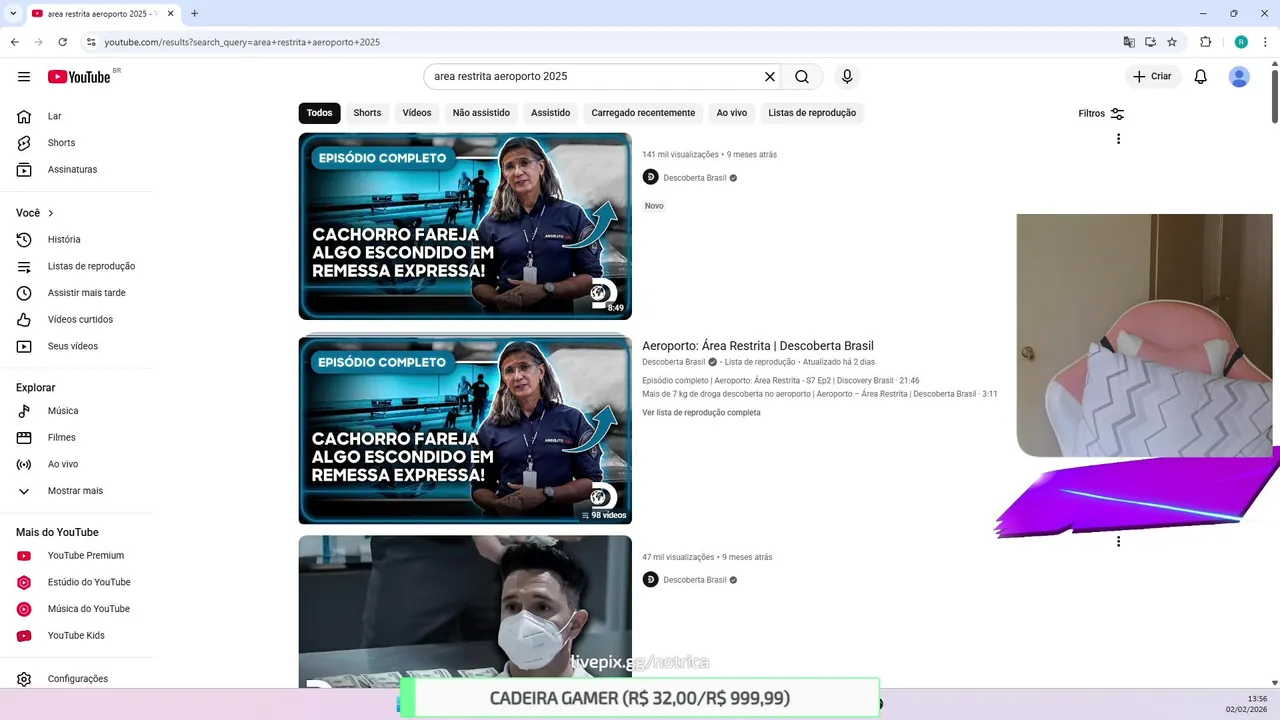Clear the search box with the X icon
Viewport: 1280px width, 720px height.
tap(770, 77)
